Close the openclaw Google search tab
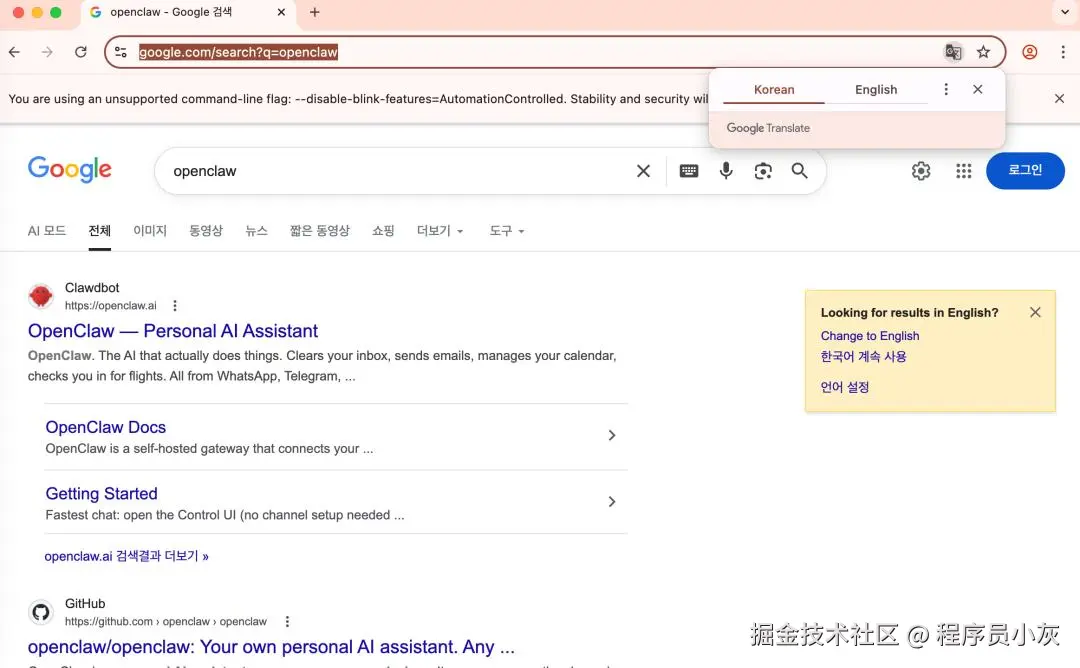Viewport: 1080px width, 668px height. (281, 12)
